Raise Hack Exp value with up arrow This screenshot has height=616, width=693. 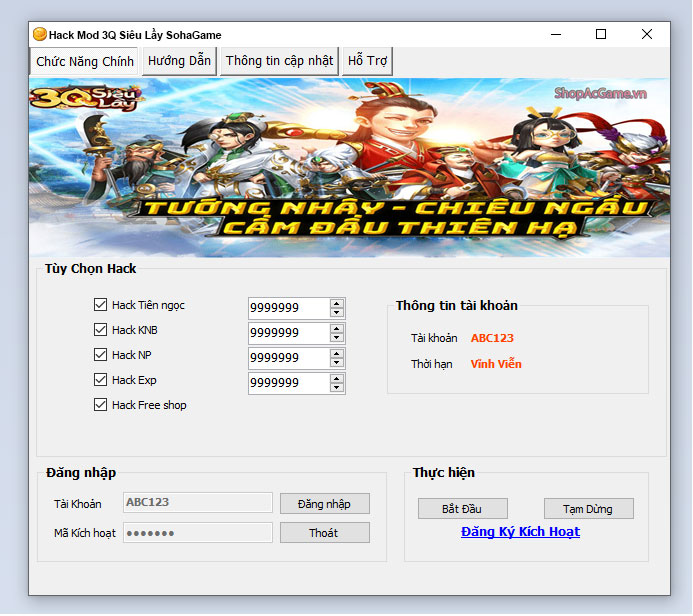click(337, 379)
